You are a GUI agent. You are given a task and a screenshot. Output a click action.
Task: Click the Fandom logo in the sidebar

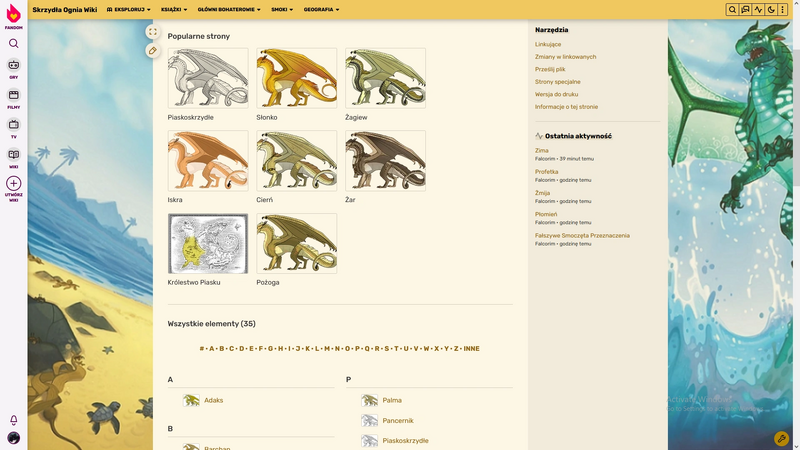pos(13,12)
